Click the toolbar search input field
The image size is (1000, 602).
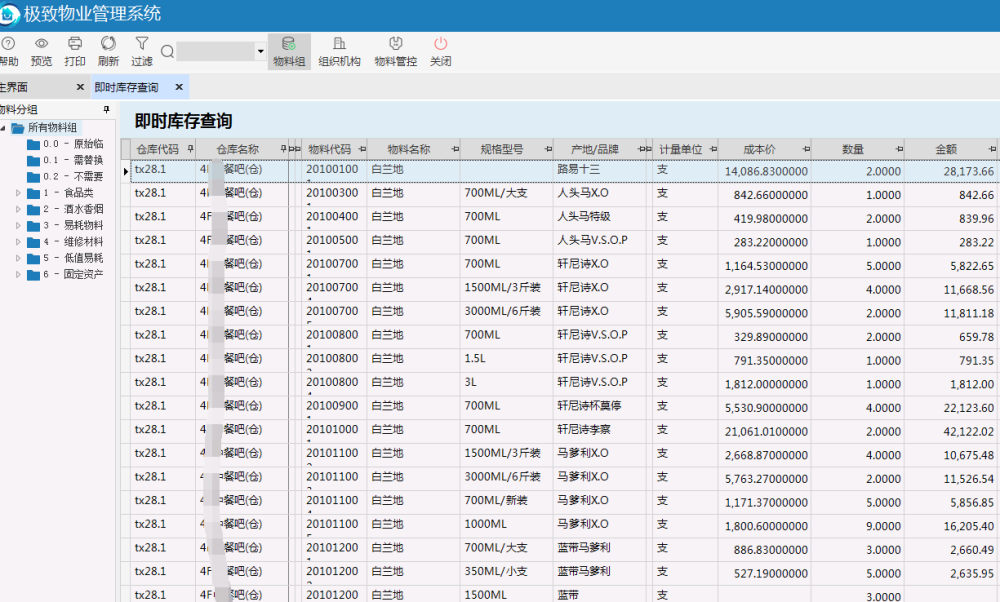coord(216,52)
